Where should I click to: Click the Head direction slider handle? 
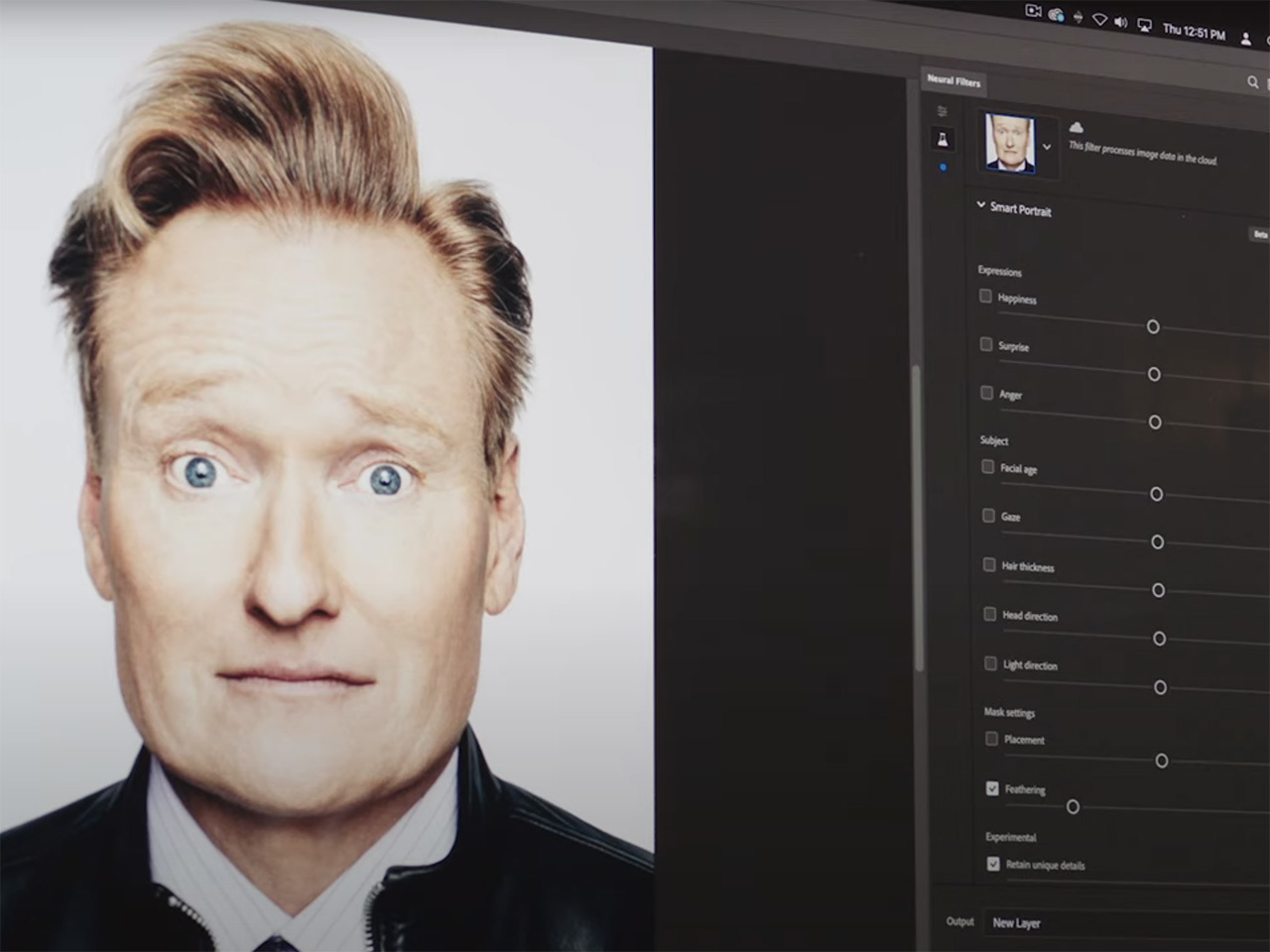point(1159,639)
